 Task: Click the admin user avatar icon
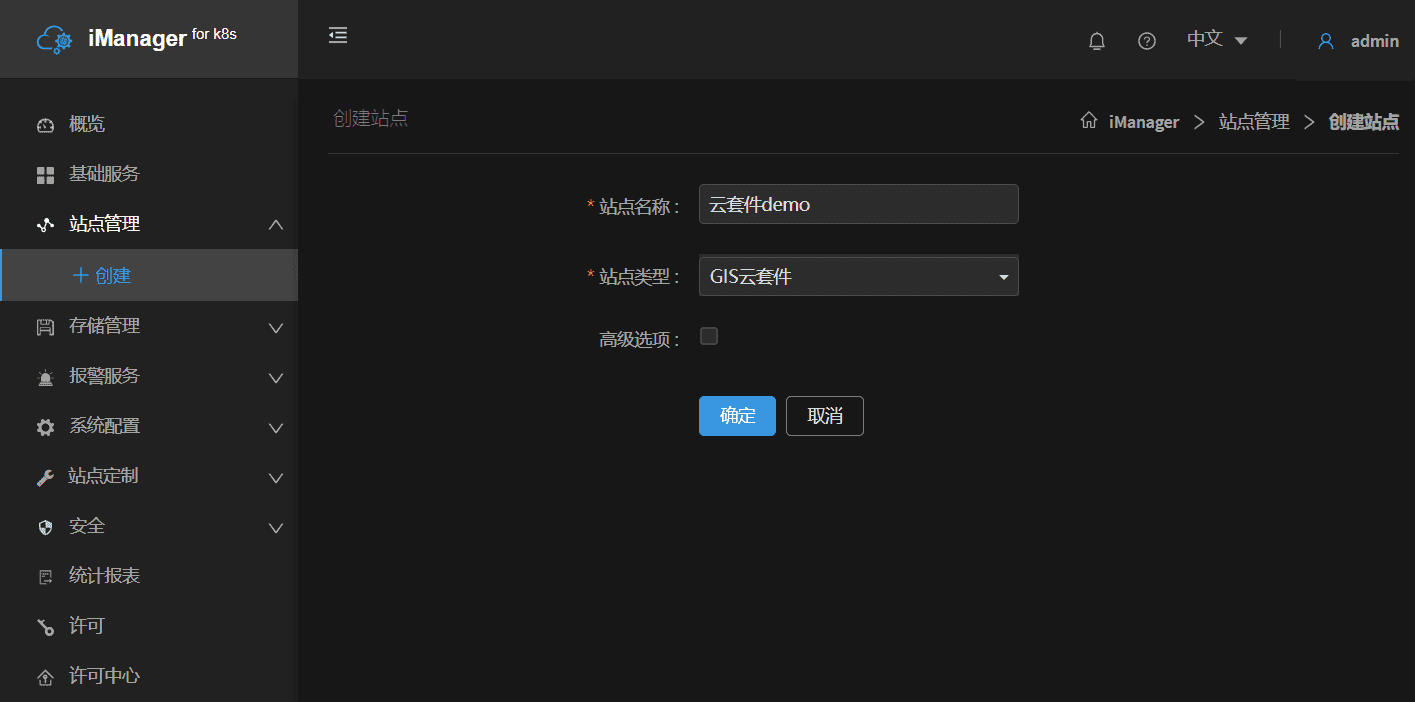coord(1326,41)
